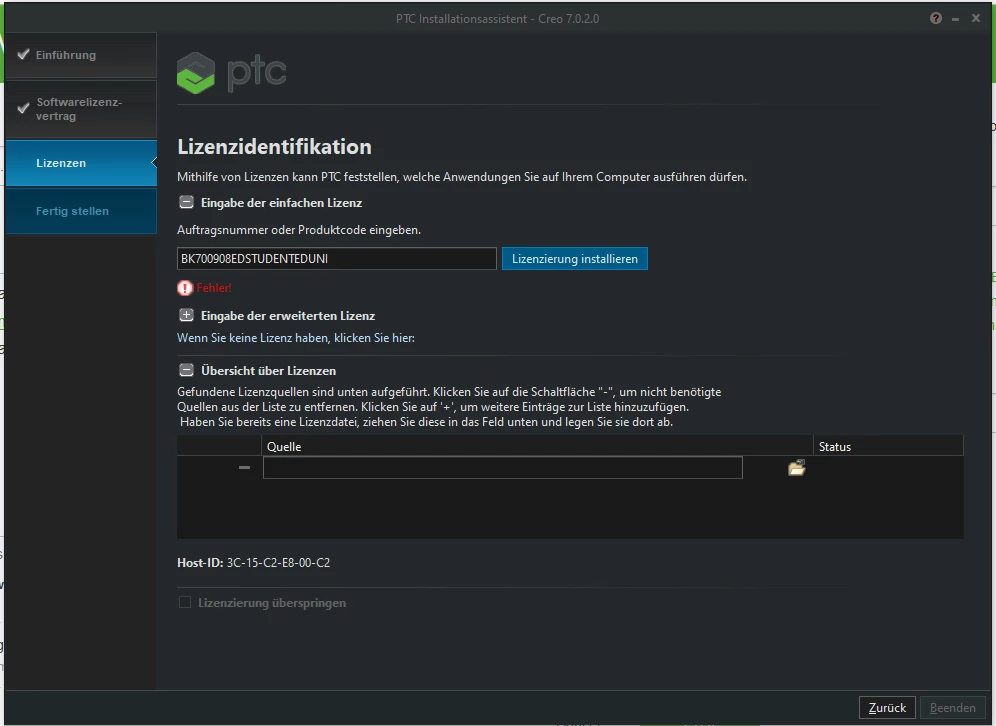
Task: Minimize the PTC installer window
Action: (x=955, y=19)
